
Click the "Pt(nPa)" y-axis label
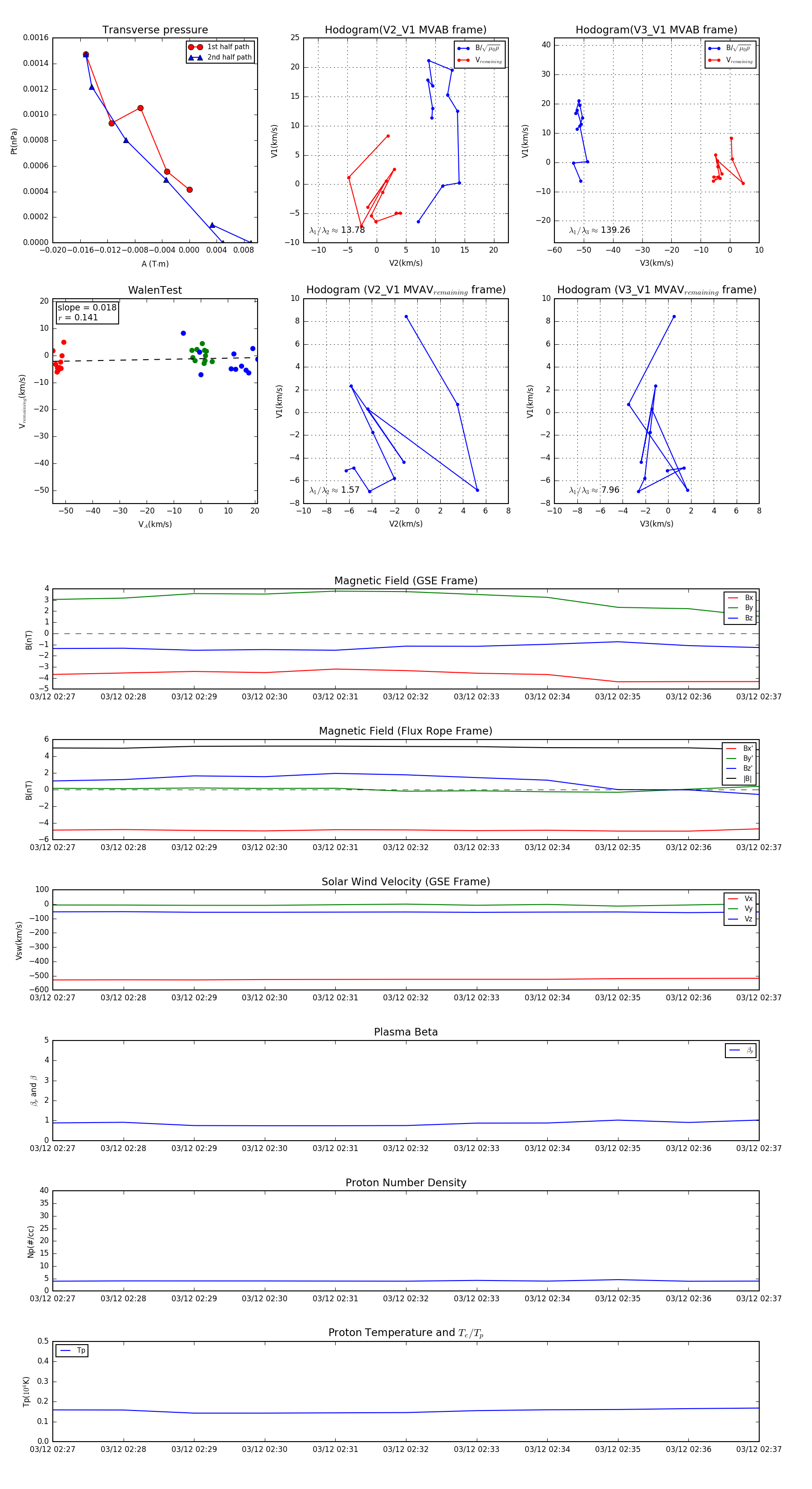pos(14,141)
